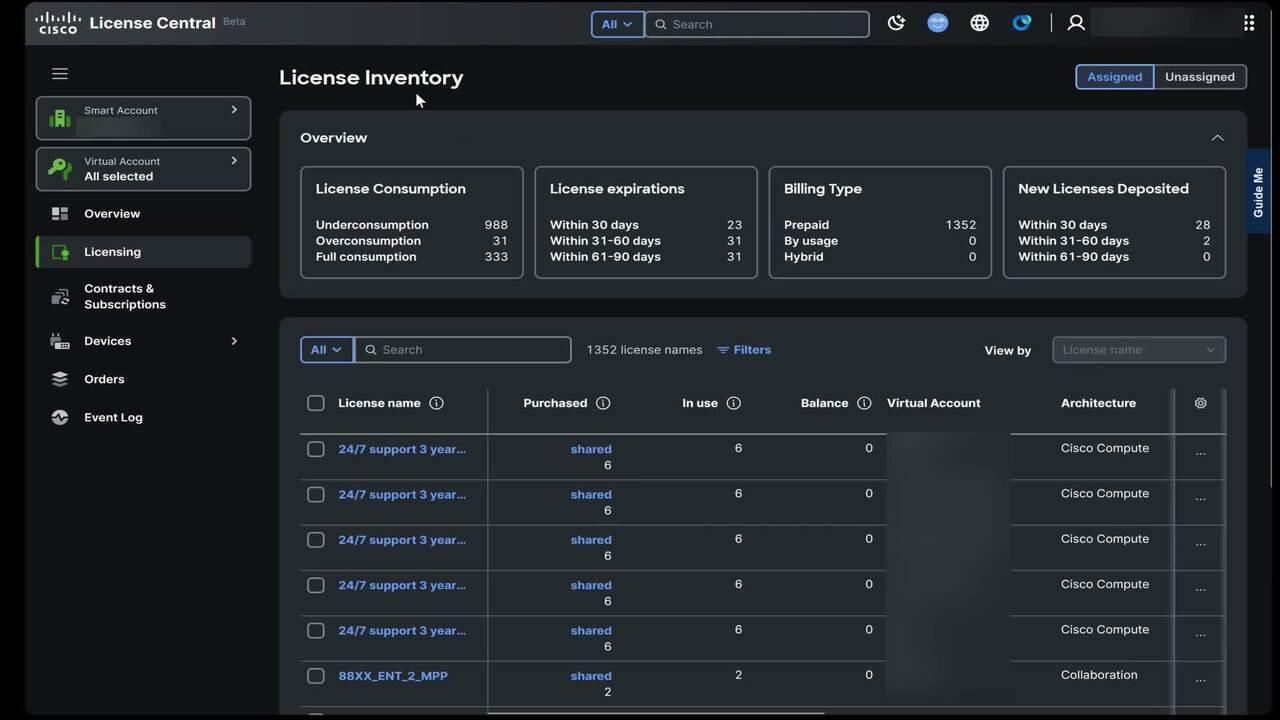This screenshot has height=720, width=1280.
Task: Click Overconsumption value 31
Action: (500, 241)
